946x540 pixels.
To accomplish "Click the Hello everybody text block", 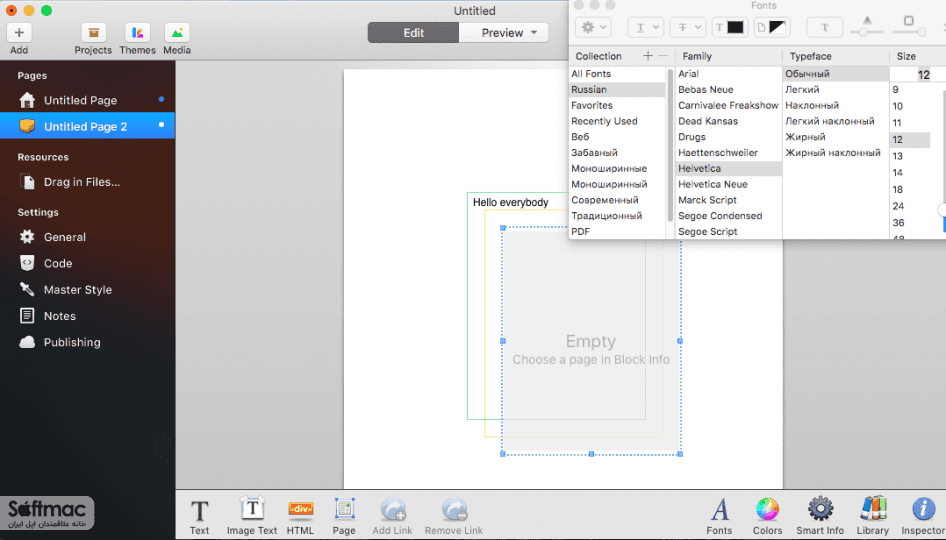I will [510, 202].
